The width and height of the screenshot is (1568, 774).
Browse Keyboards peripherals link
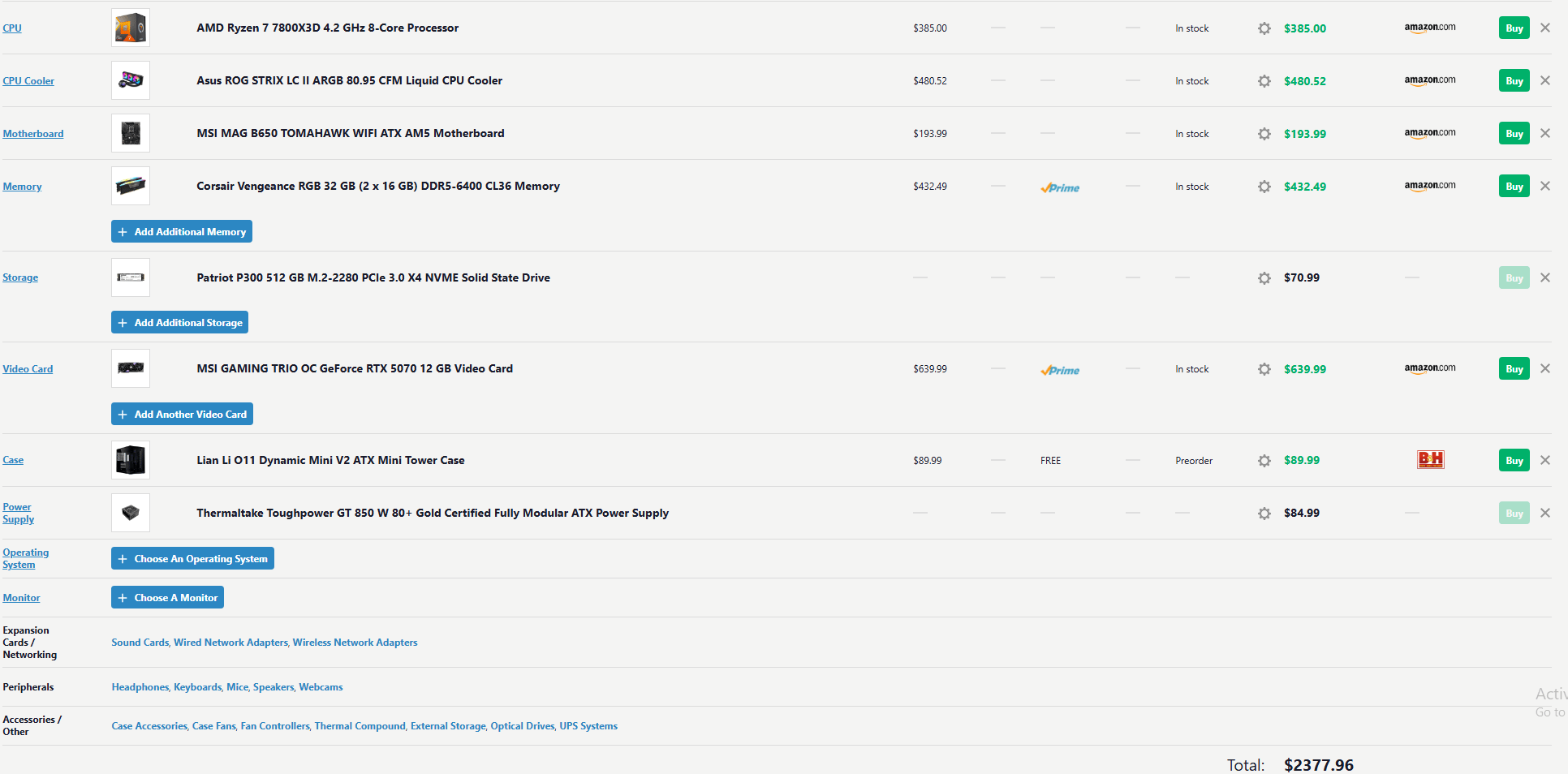pos(197,686)
